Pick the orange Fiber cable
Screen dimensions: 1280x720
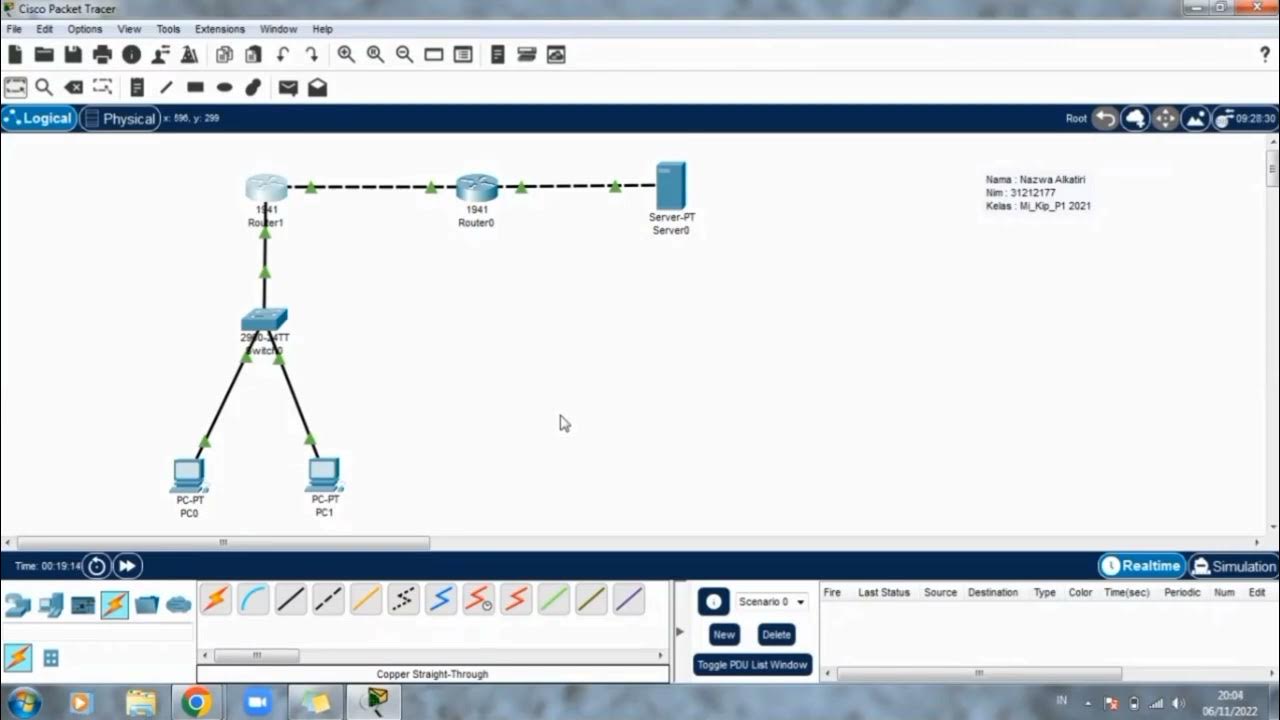coord(366,599)
